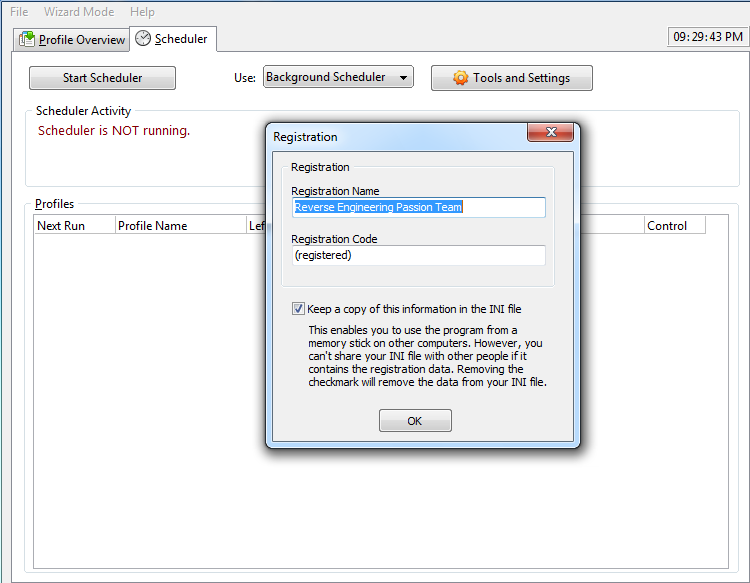Click into the Registration Code field
This screenshot has width=750, height=583.
click(419, 255)
